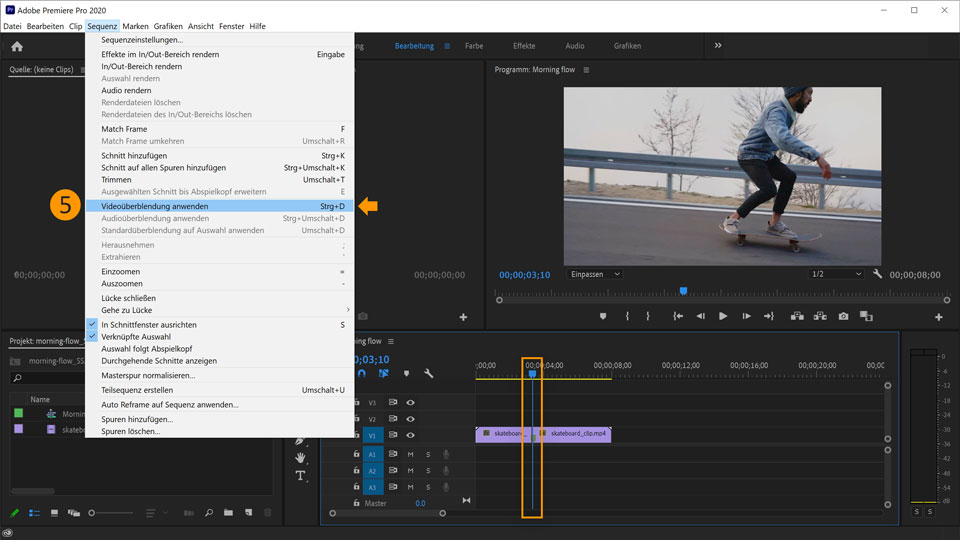Select the Hand tool in the toolbox
The image size is (960, 540).
tap(300, 457)
